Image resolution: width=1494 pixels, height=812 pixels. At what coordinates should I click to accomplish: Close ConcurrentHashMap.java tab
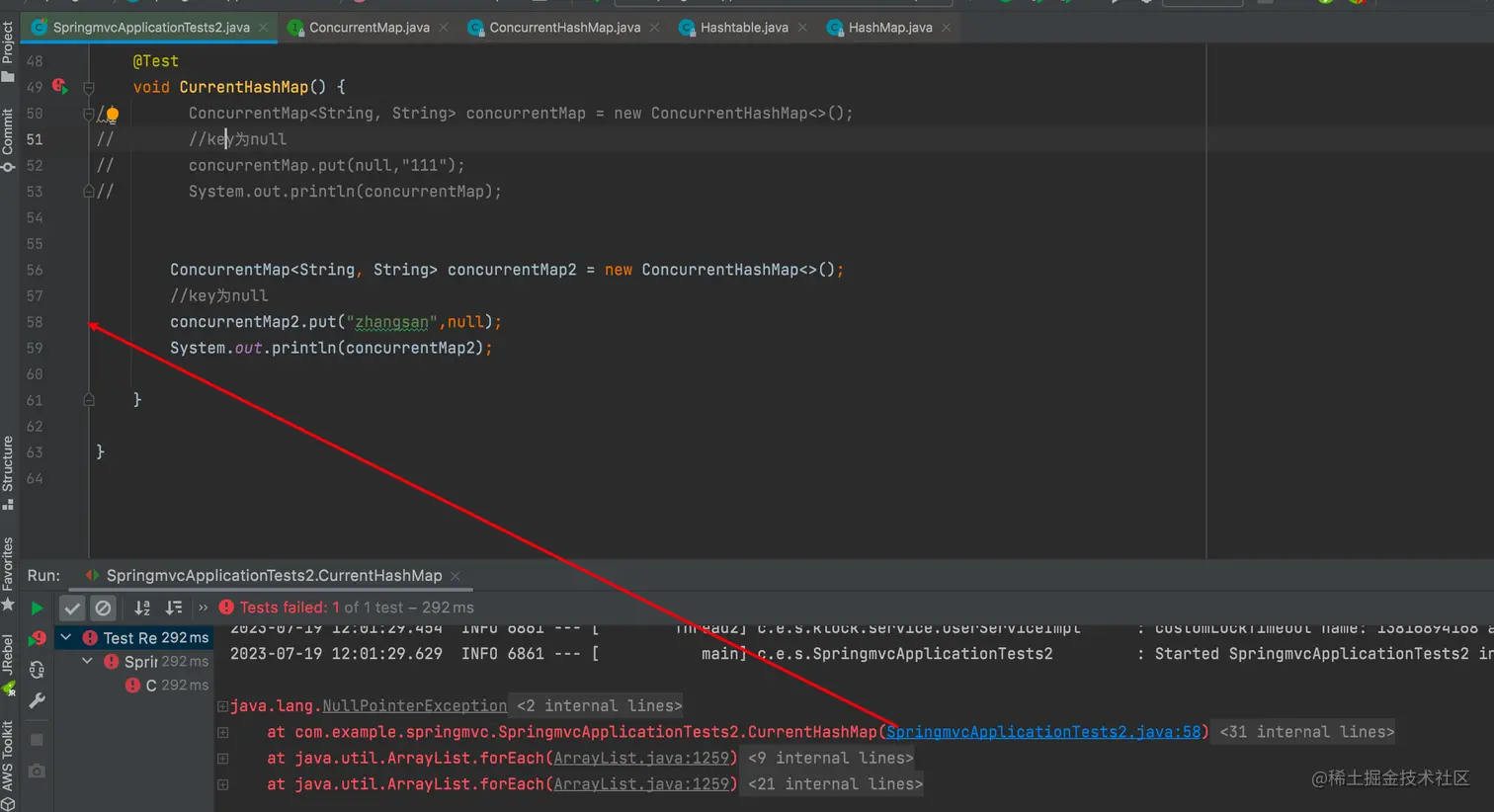(654, 28)
